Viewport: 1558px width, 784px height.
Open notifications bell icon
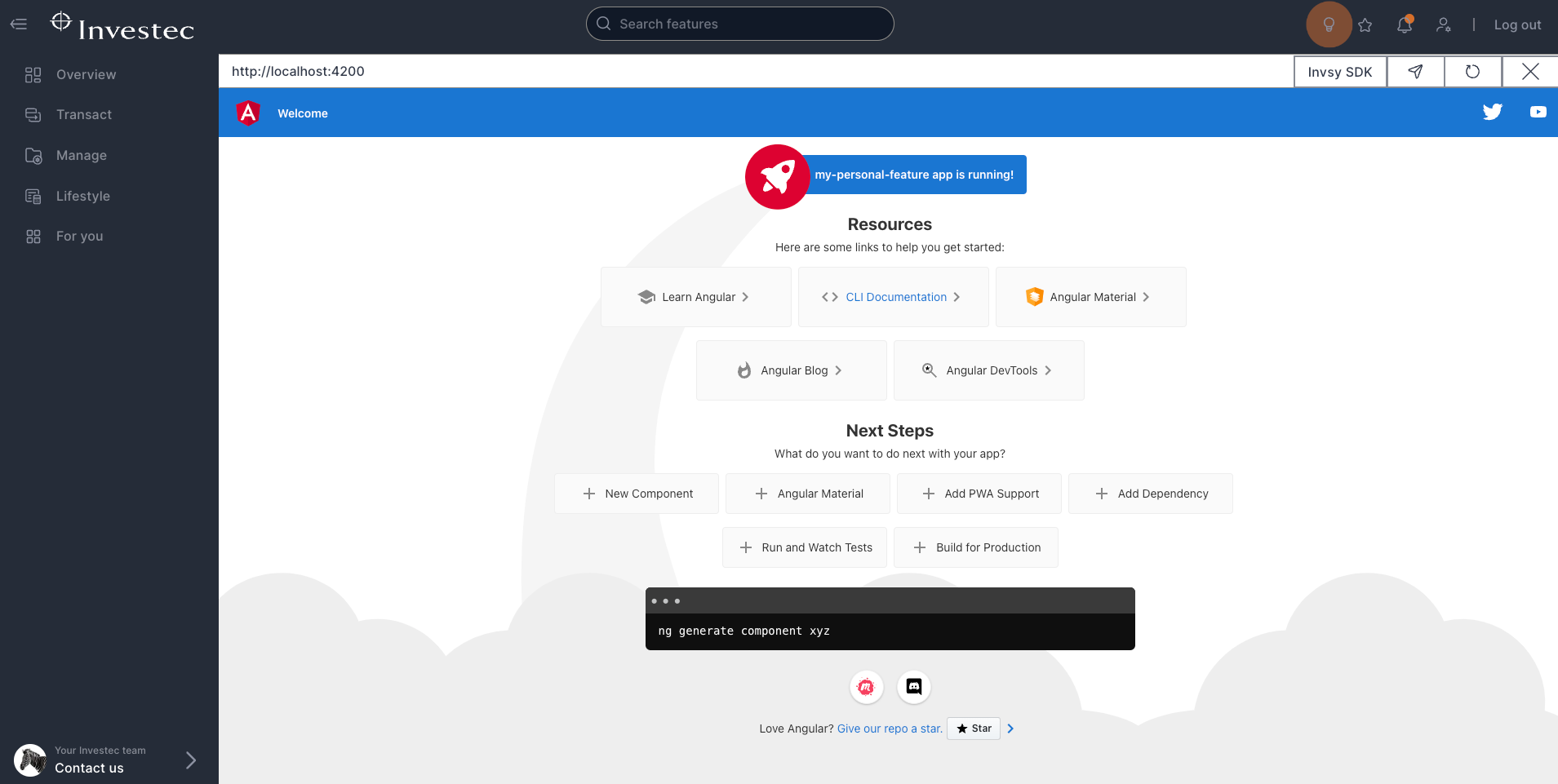(x=1404, y=25)
